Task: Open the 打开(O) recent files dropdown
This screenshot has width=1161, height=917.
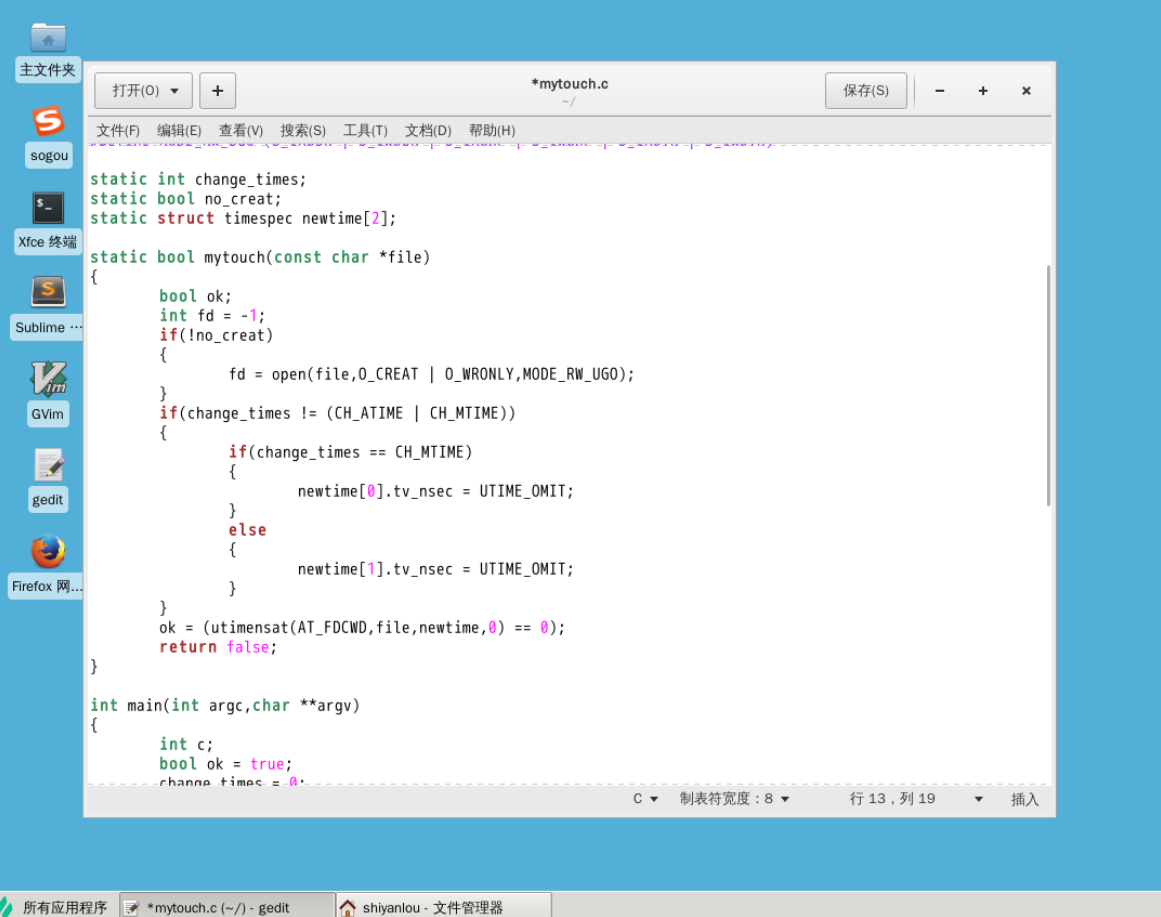Action: click(x=142, y=90)
